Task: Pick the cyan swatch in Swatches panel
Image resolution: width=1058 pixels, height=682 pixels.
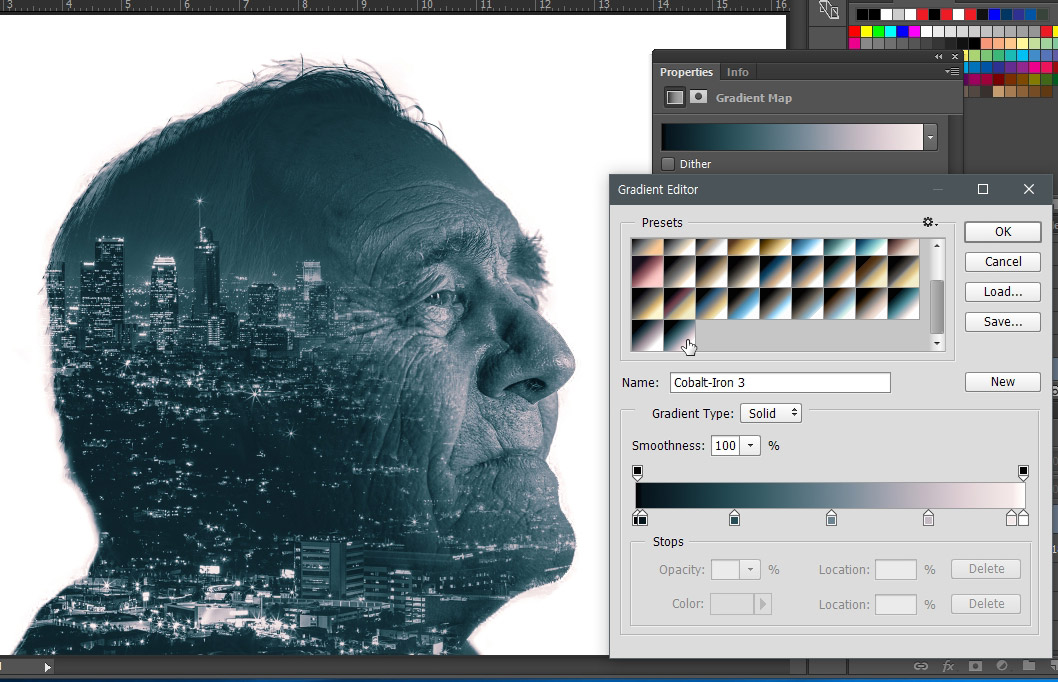Action: (x=891, y=31)
